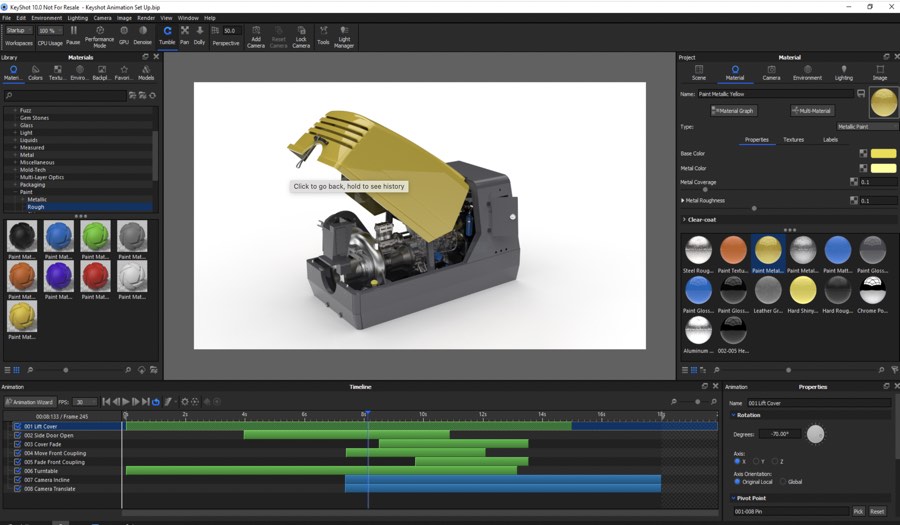Select the Tumble camera tool
The image size is (900, 525).
click(167, 31)
